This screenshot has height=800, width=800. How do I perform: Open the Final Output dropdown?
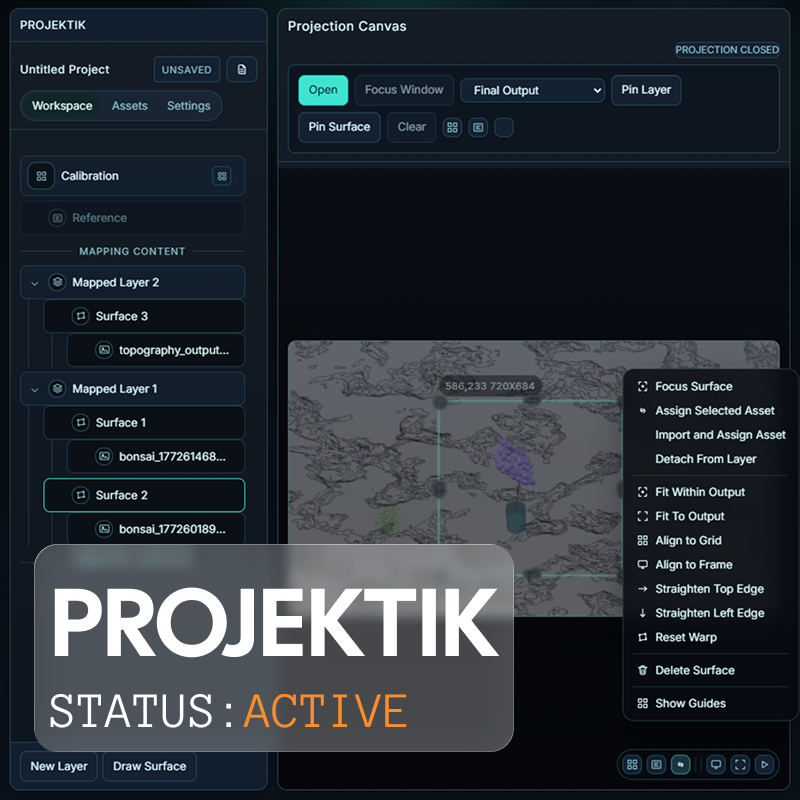[532, 90]
